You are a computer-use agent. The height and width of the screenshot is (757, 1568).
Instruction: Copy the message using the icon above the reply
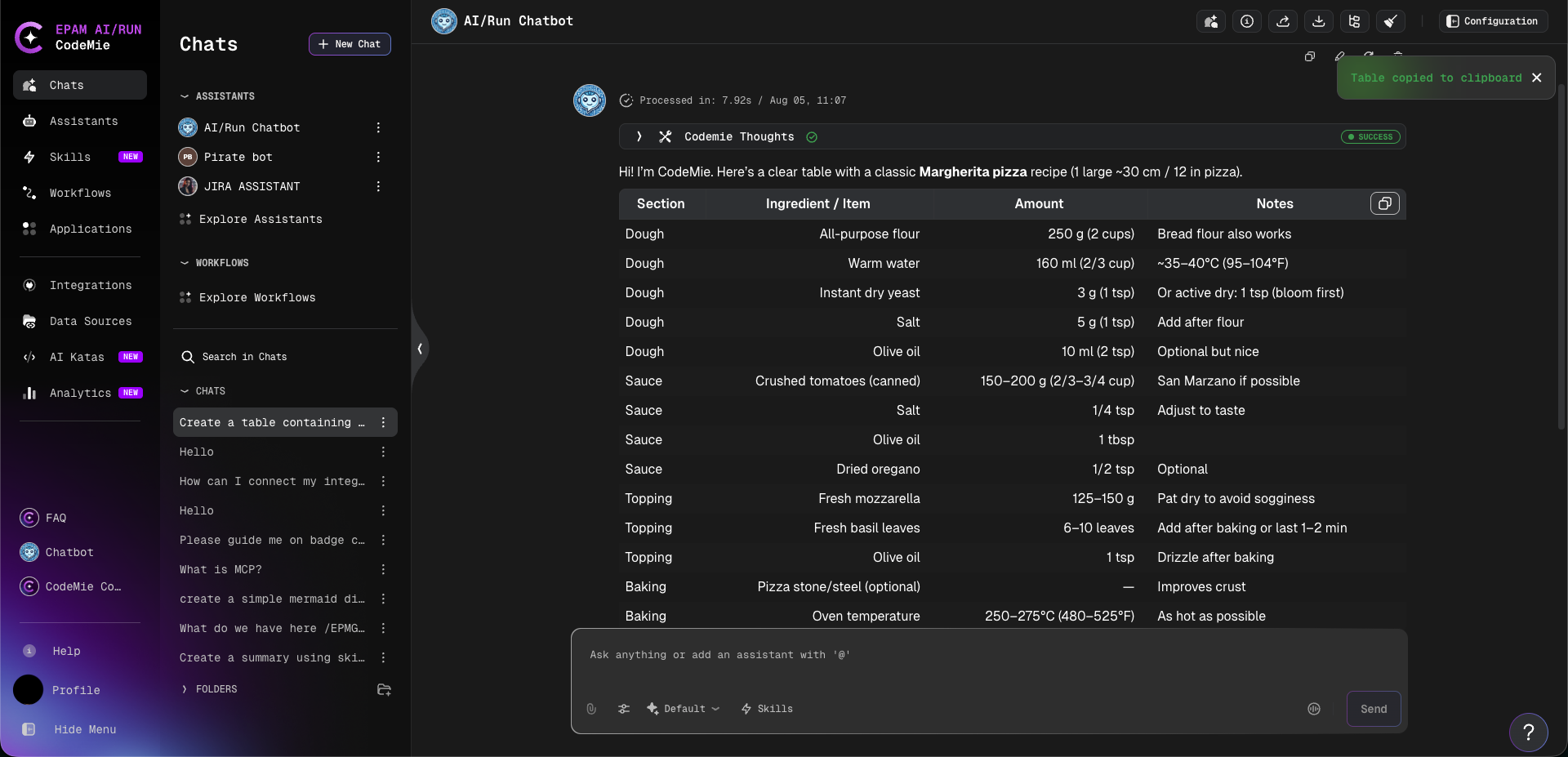(1310, 56)
